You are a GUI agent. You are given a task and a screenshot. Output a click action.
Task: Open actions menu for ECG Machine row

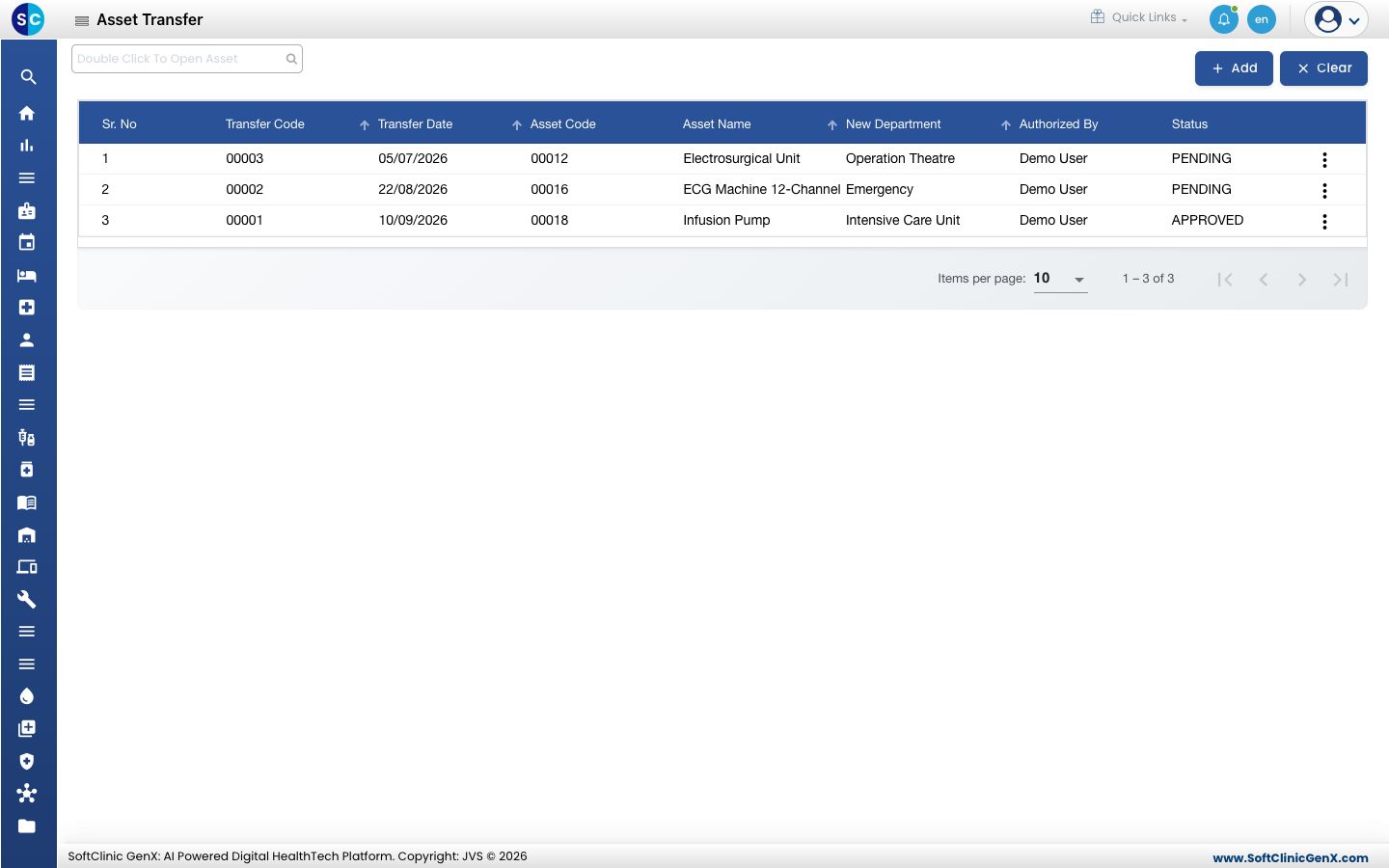[1324, 191]
